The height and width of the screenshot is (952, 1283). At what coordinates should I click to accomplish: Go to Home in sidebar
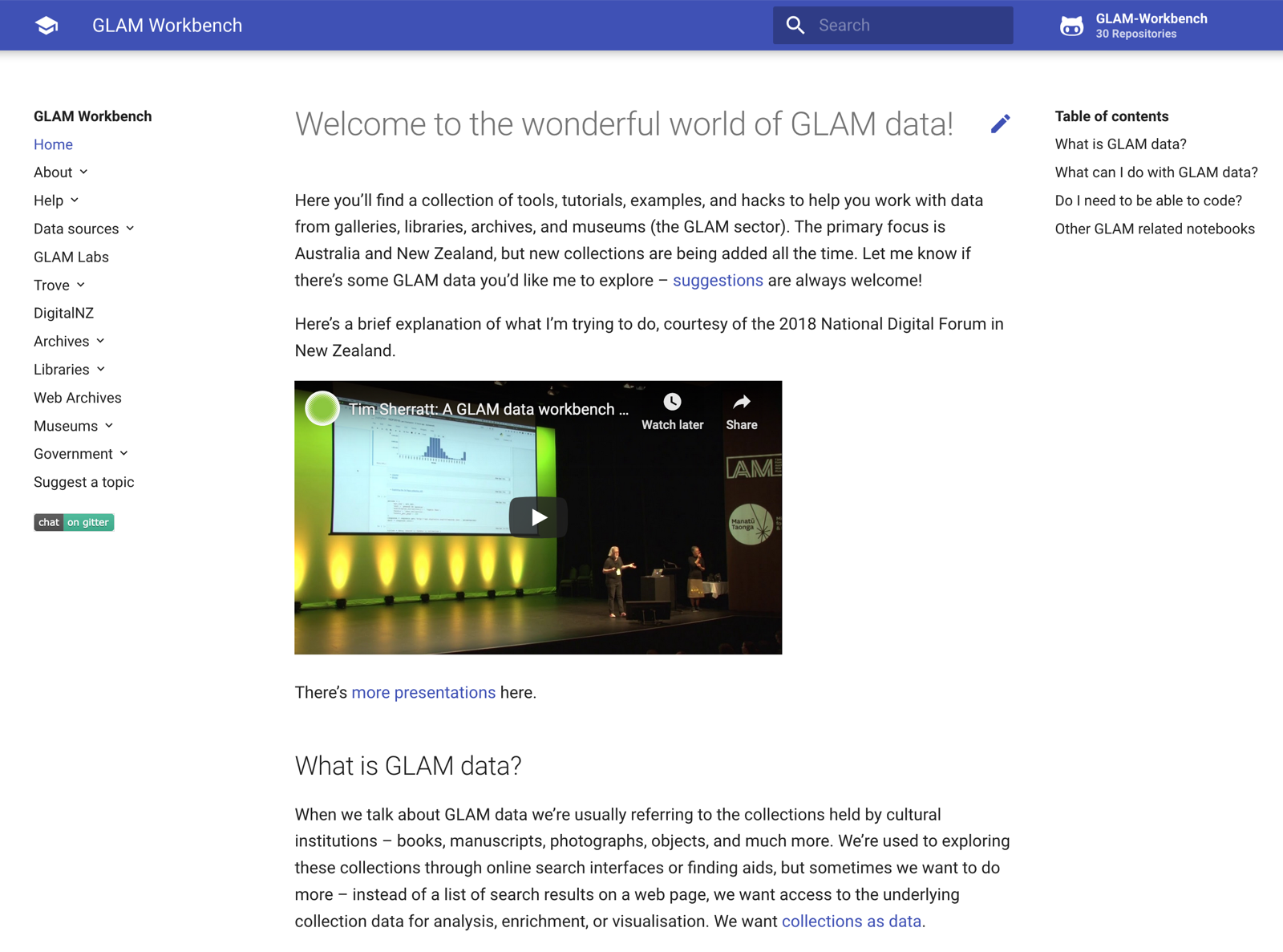point(53,144)
